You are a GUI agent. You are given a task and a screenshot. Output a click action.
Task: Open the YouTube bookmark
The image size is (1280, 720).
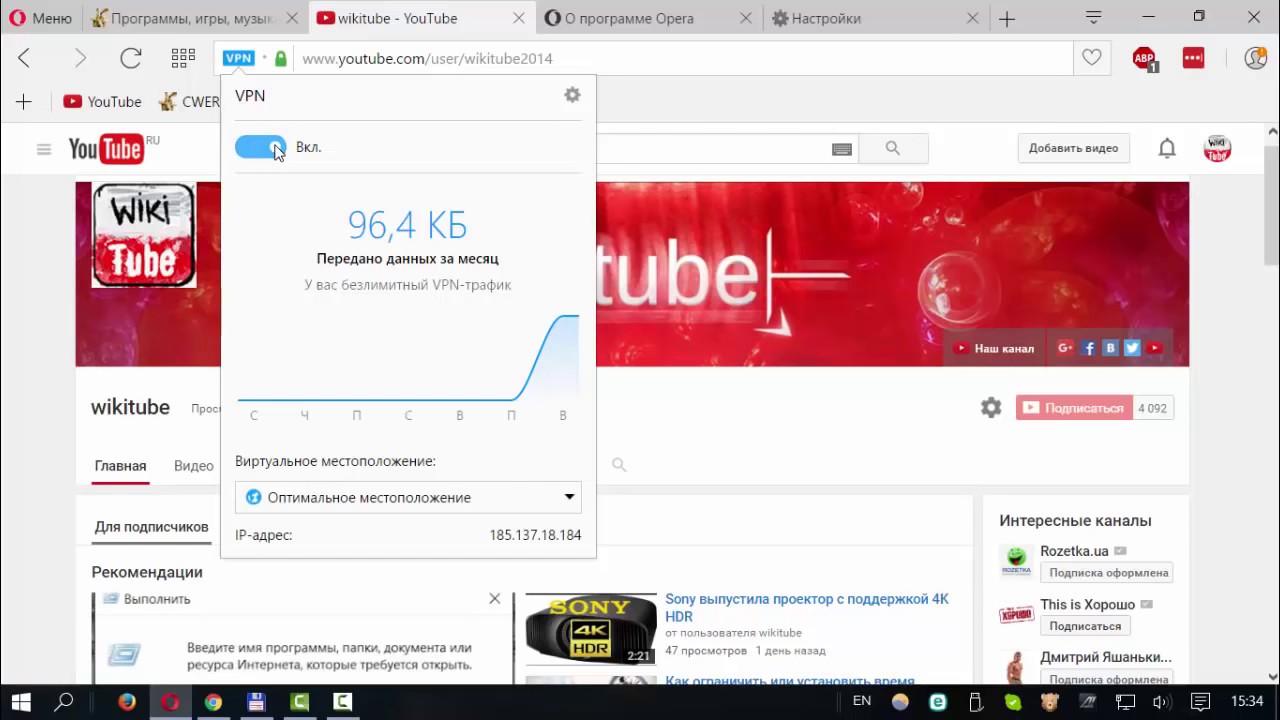(x=102, y=101)
